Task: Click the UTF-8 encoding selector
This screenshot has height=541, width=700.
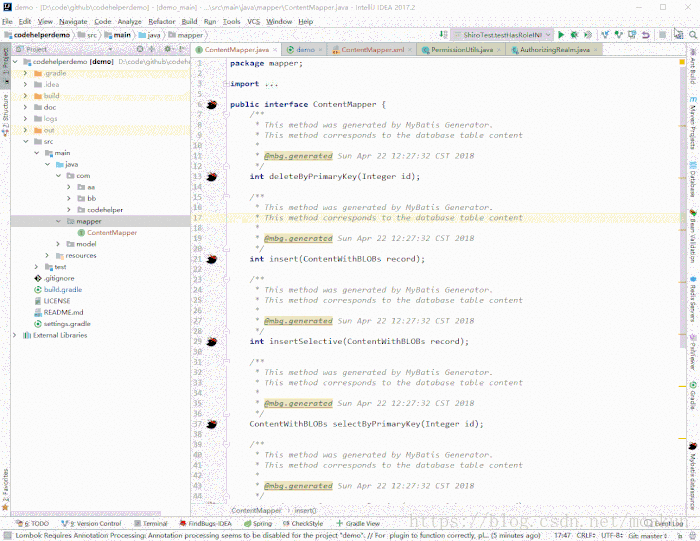Action: pos(612,535)
